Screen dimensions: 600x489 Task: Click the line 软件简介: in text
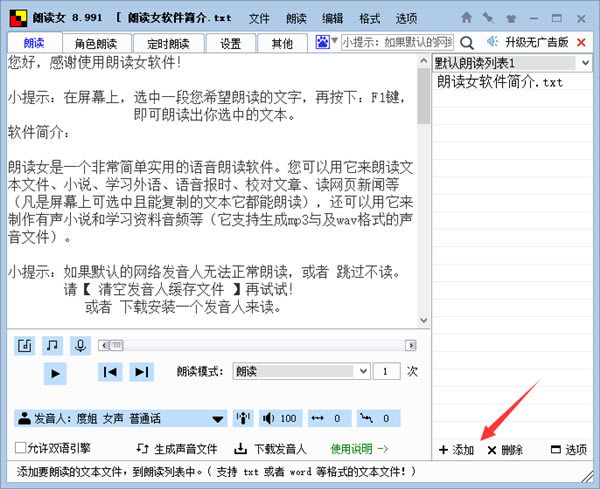(39, 132)
